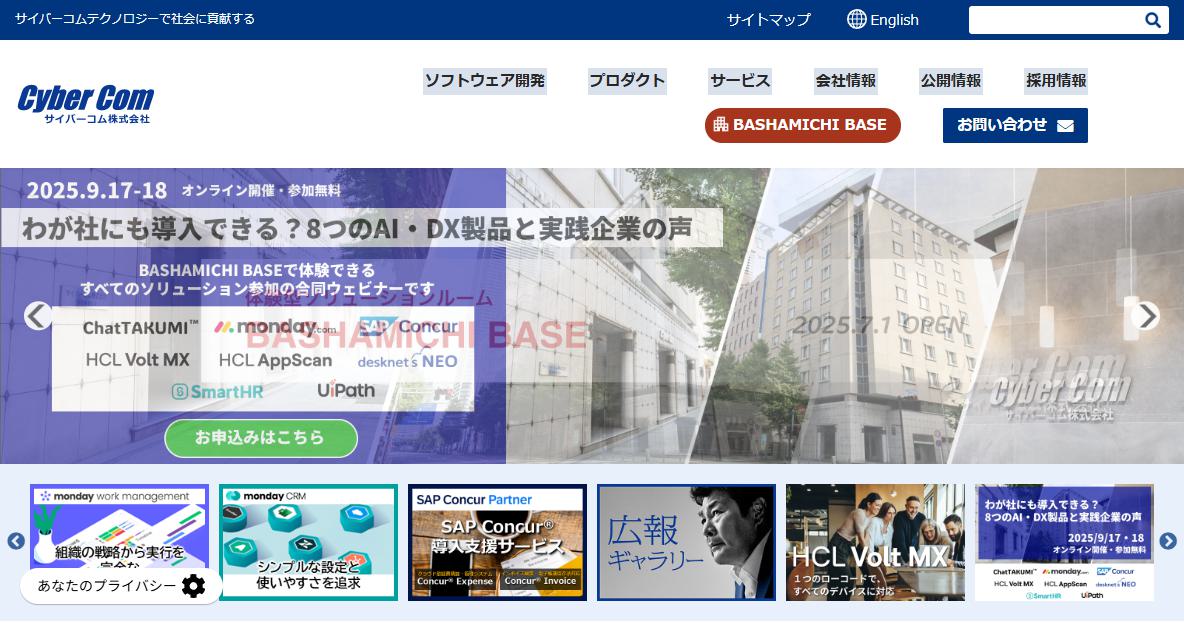Click the オンライン開催・参加無料 text in hero
Viewport: 1184px width, 624px height.
(261, 191)
